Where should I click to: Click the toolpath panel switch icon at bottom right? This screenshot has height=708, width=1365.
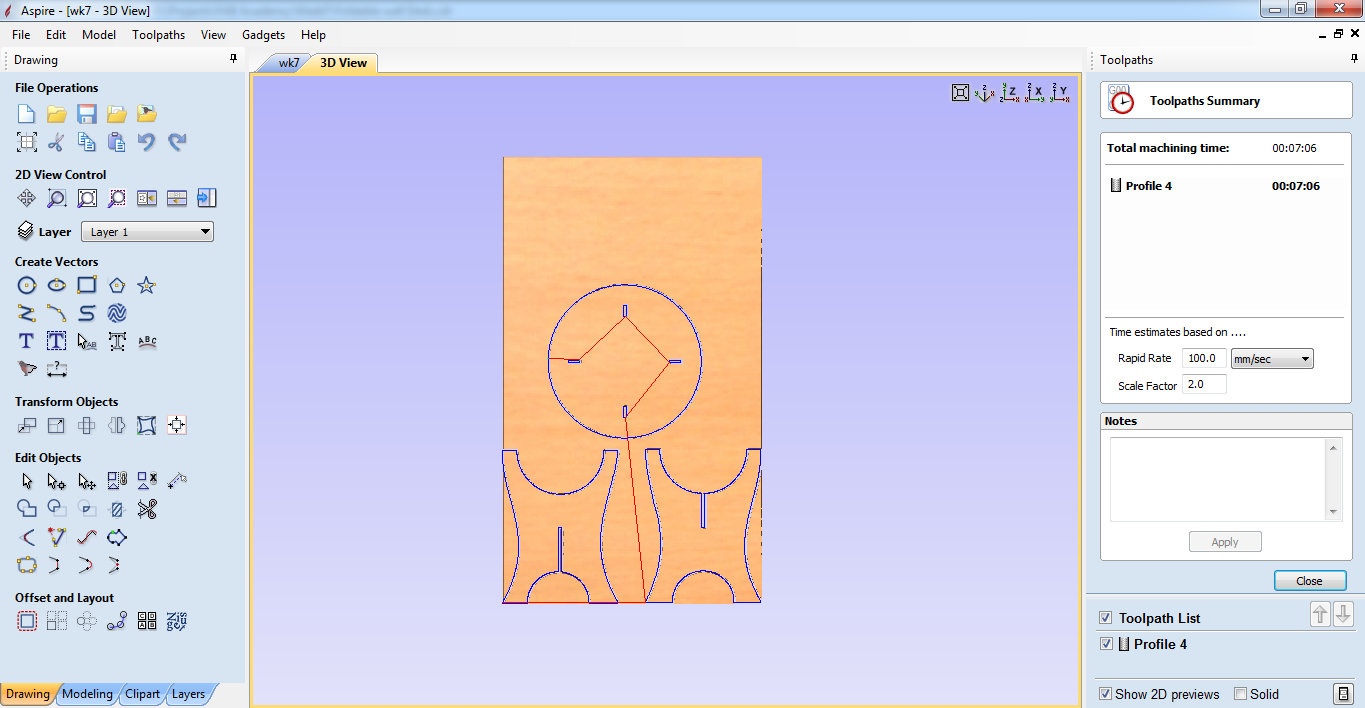point(1343,694)
